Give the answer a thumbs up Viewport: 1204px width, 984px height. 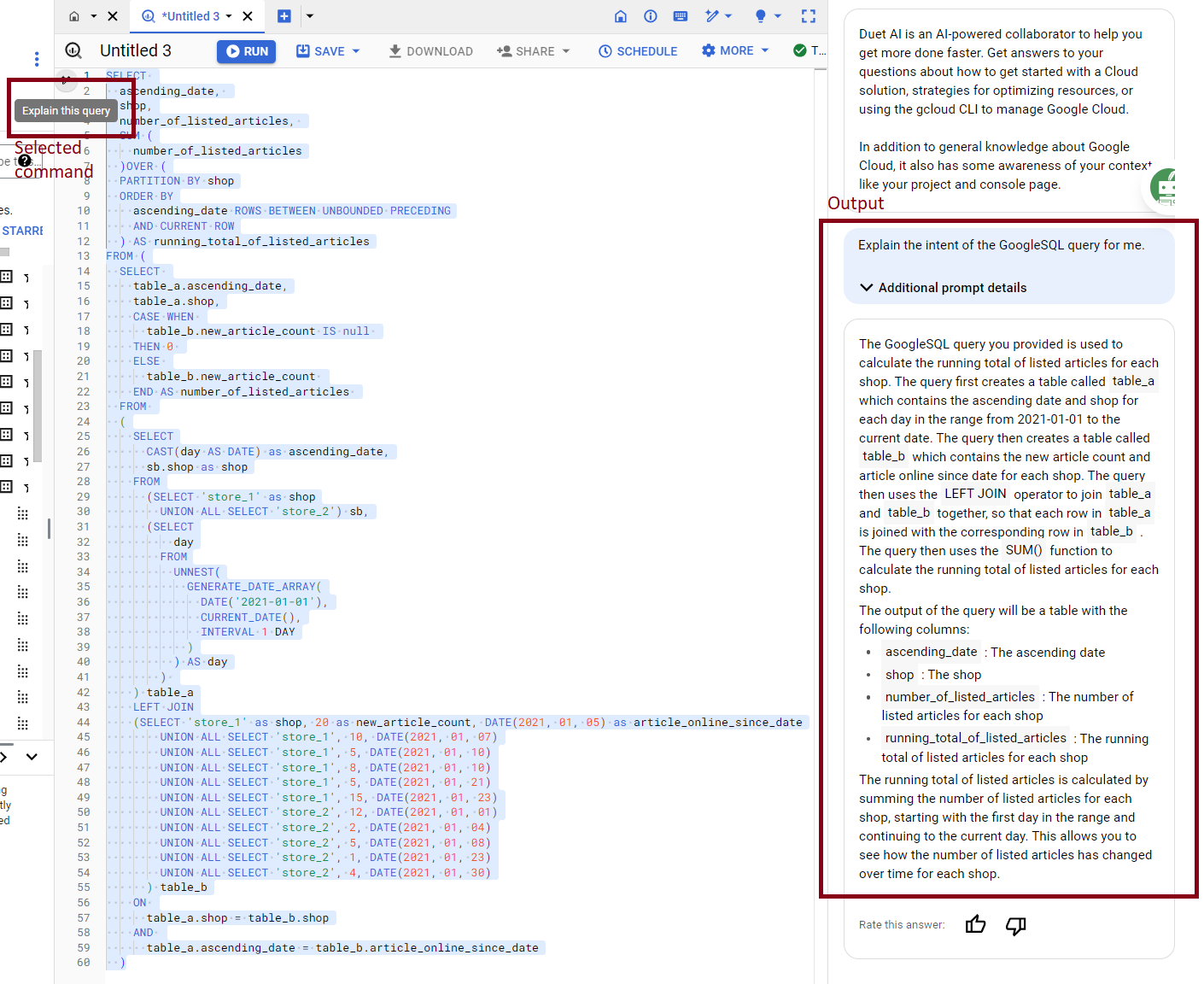click(975, 925)
